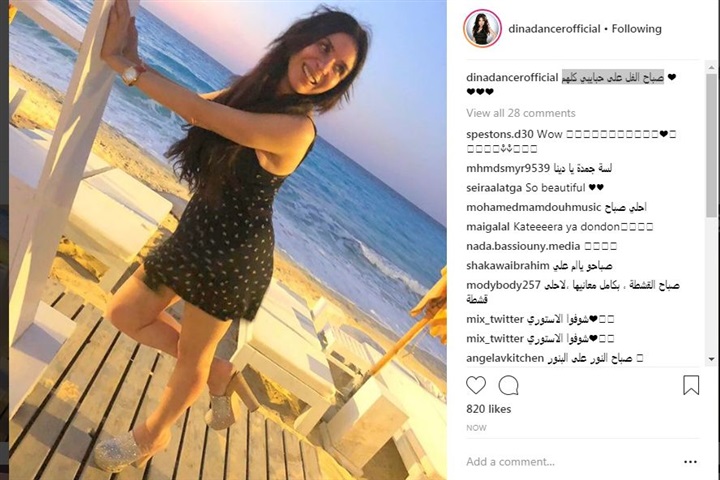Like the post with the heart icon
Screen dimensions: 720x480
click(476, 385)
